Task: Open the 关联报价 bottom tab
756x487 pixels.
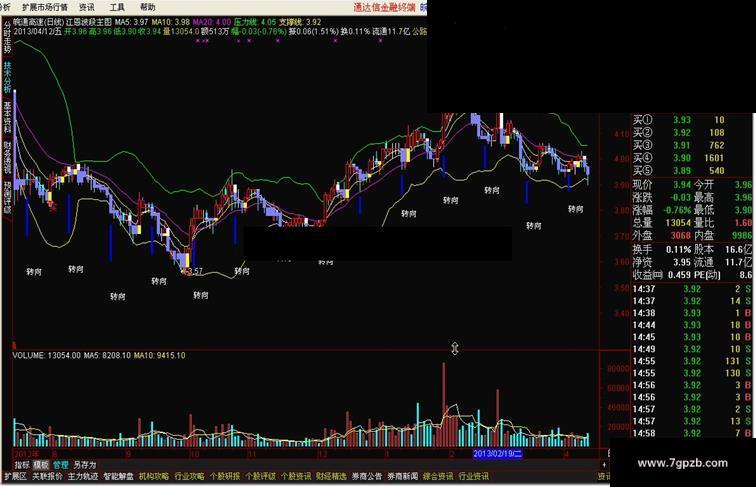Action: click(47, 476)
